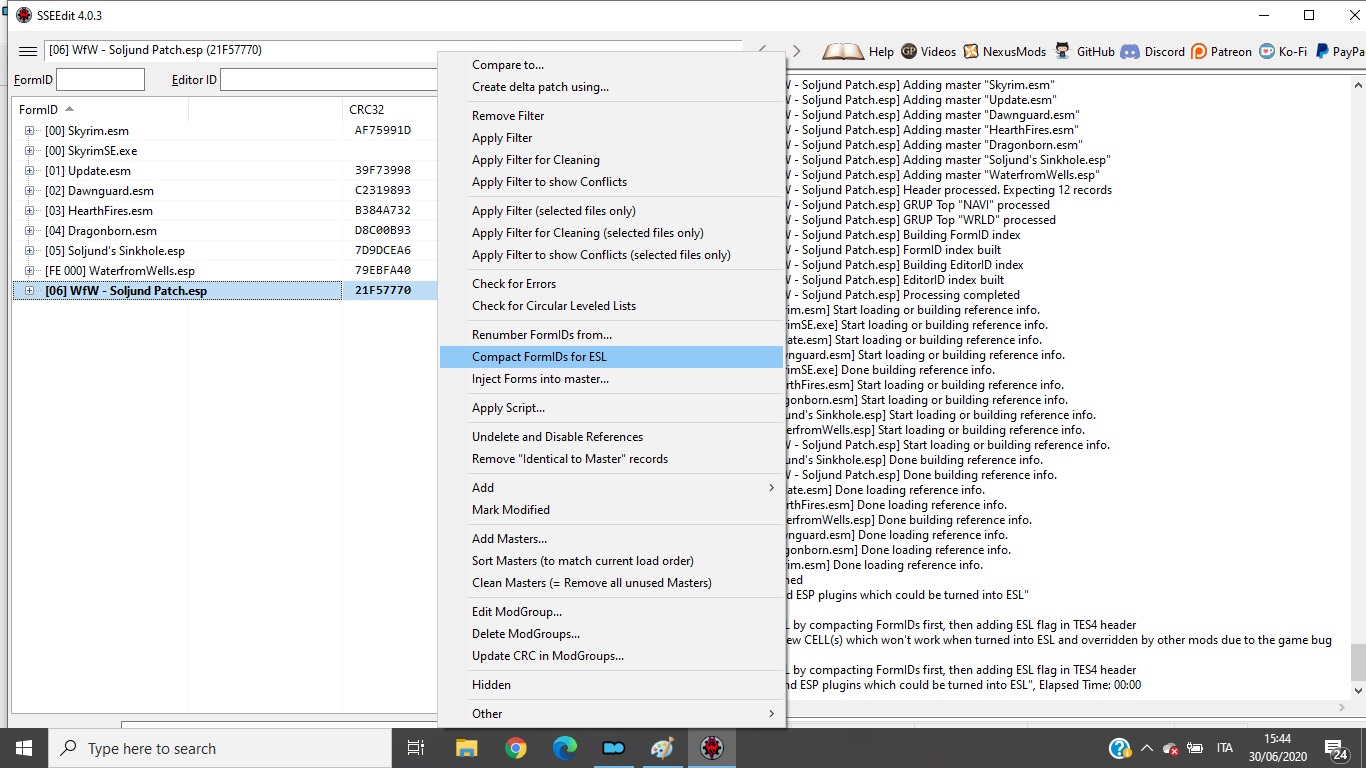Expand the WfW - Soljund Patch.esp node

(x=30, y=291)
